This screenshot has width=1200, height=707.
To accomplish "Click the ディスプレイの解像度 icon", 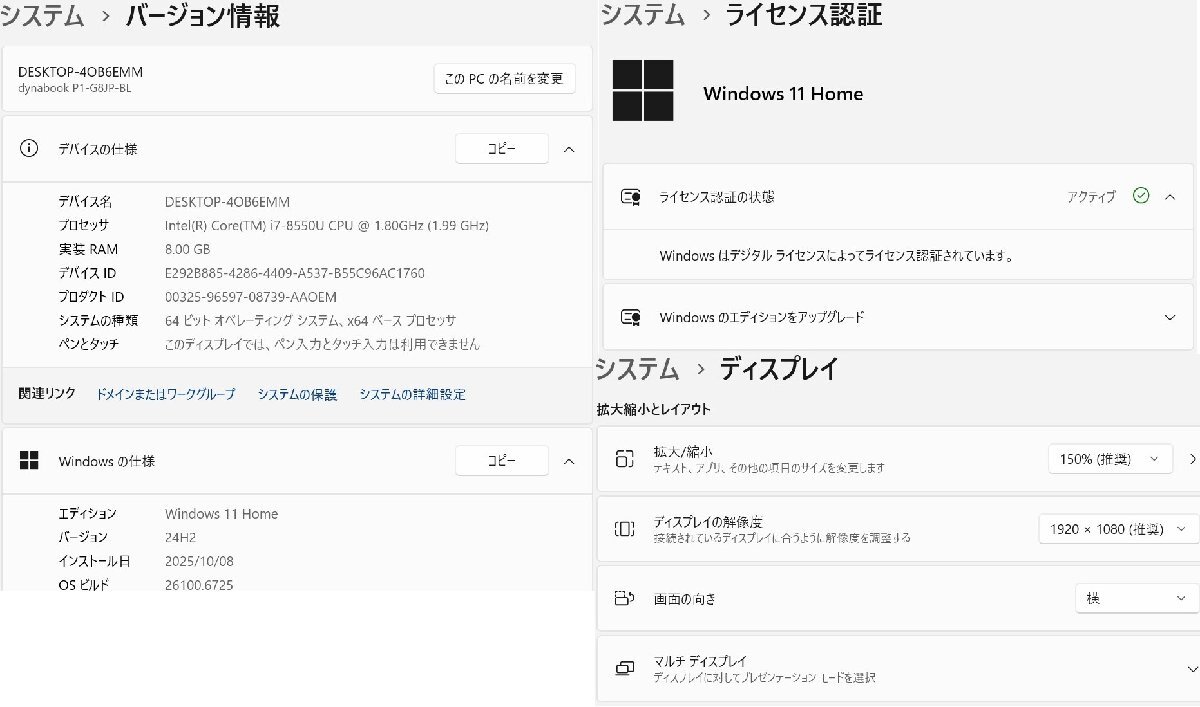I will (625, 529).
